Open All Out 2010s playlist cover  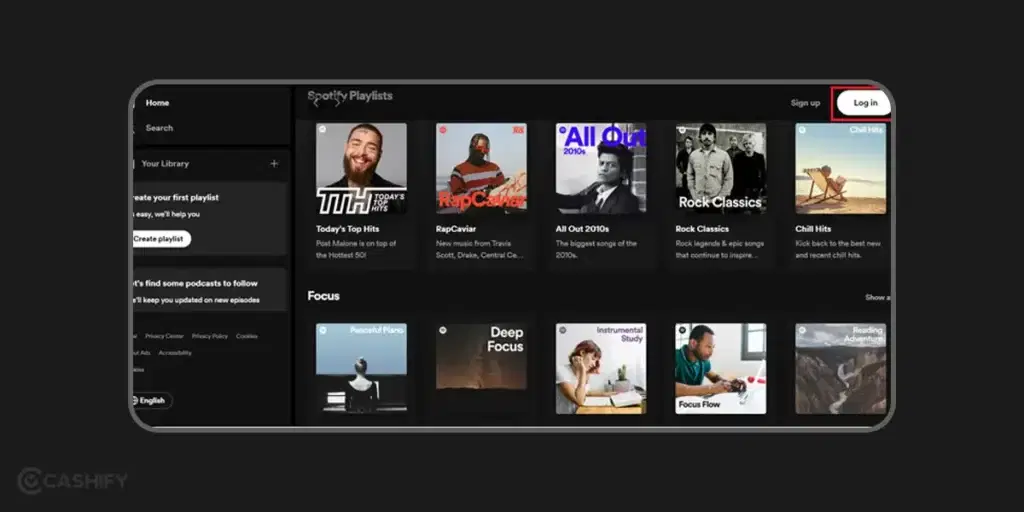pos(601,168)
